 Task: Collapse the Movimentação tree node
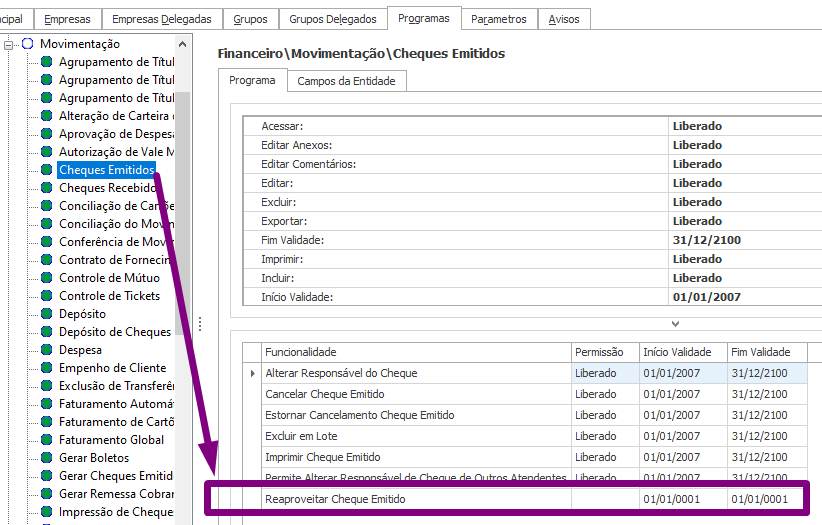(x=10, y=44)
